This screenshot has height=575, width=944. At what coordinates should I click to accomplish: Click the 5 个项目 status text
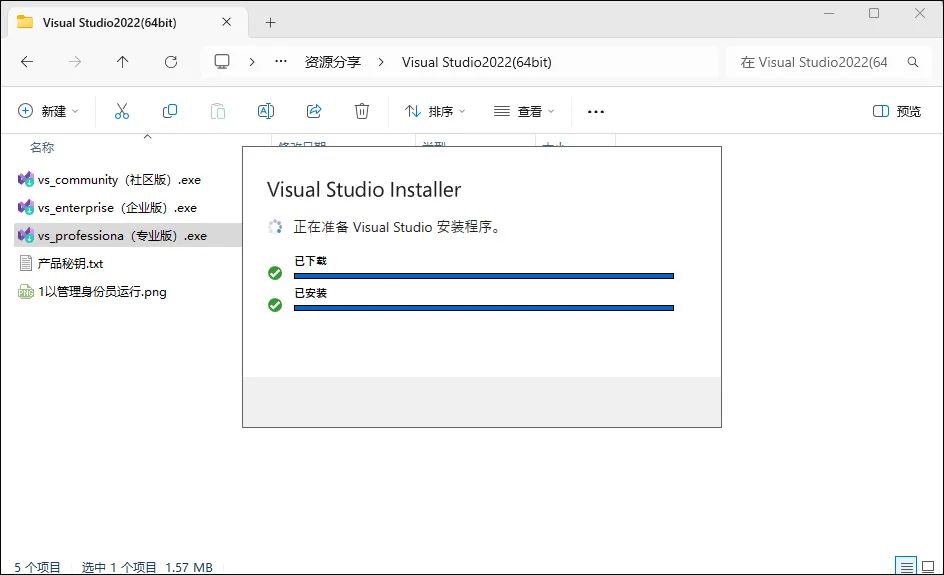pyautogui.click(x=37, y=567)
